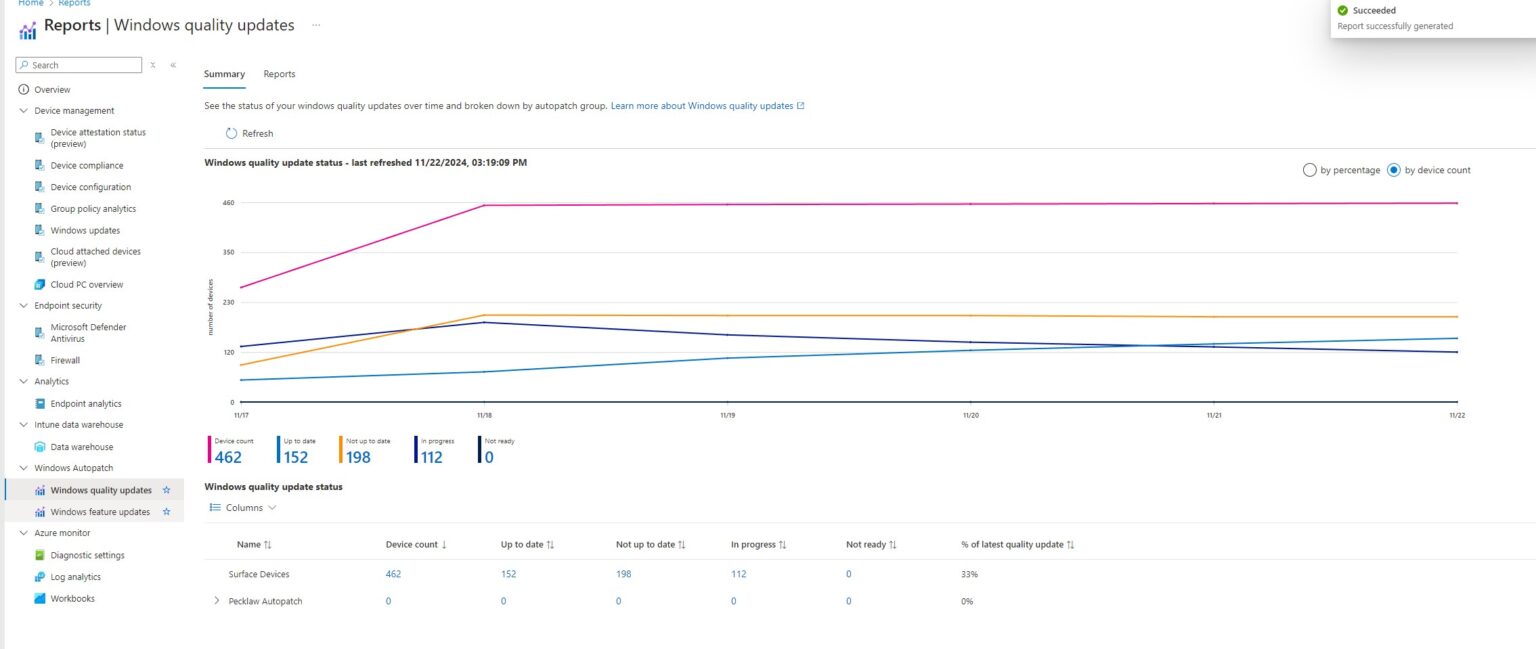The height and width of the screenshot is (649, 1536).
Task: Select the 'by device count' radio button
Action: tap(1394, 170)
